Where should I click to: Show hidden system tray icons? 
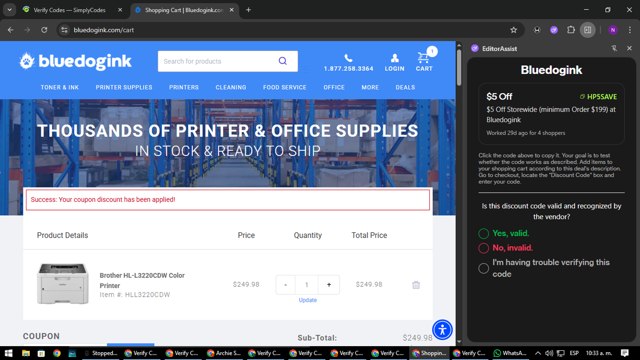point(538,353)
